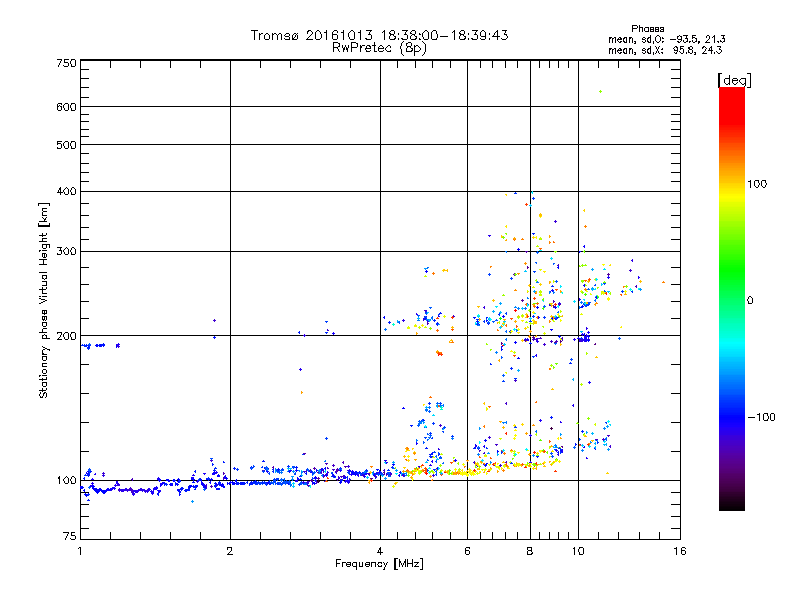Image resolution: width=800 pixels, height=600 pixels.
Task: Click the x-axis tick label '4'
Action: coord(380,551)
